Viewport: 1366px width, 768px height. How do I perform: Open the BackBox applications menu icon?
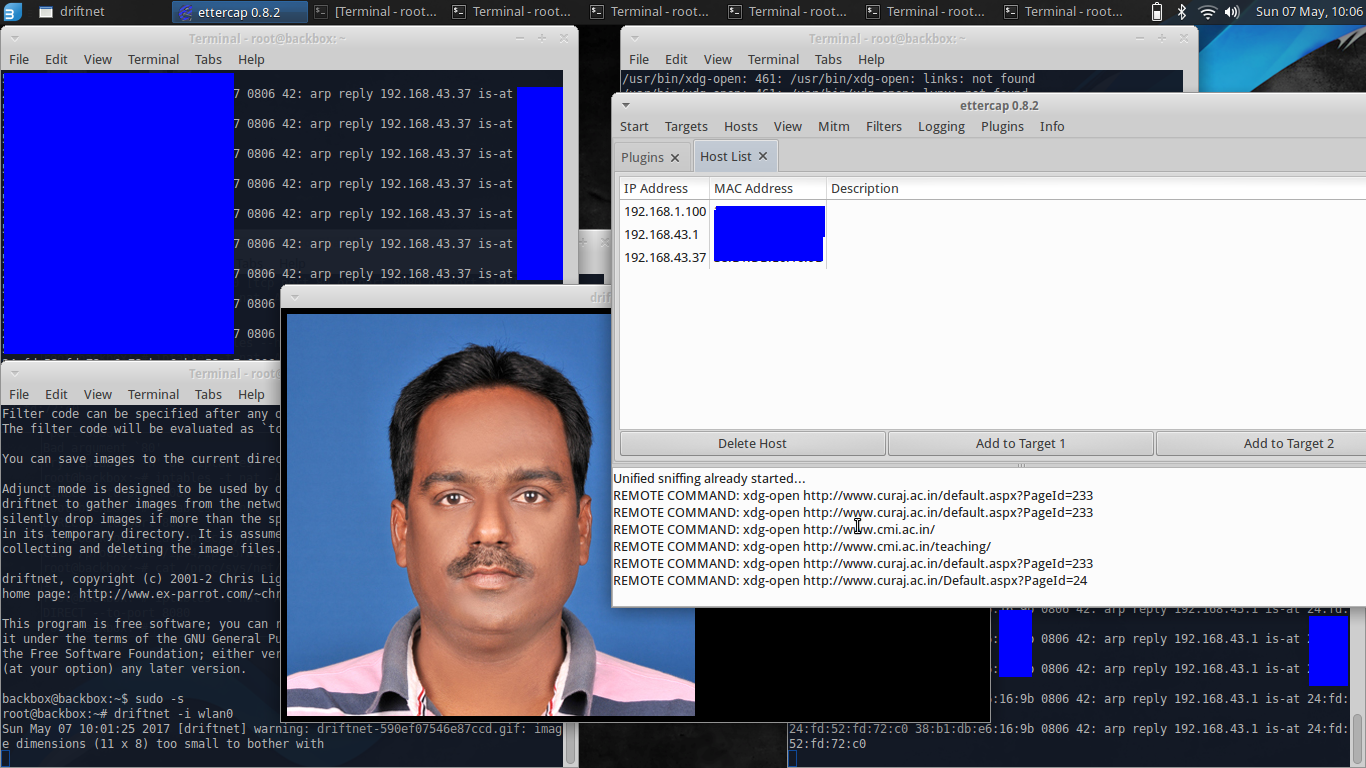click(11, 11)
